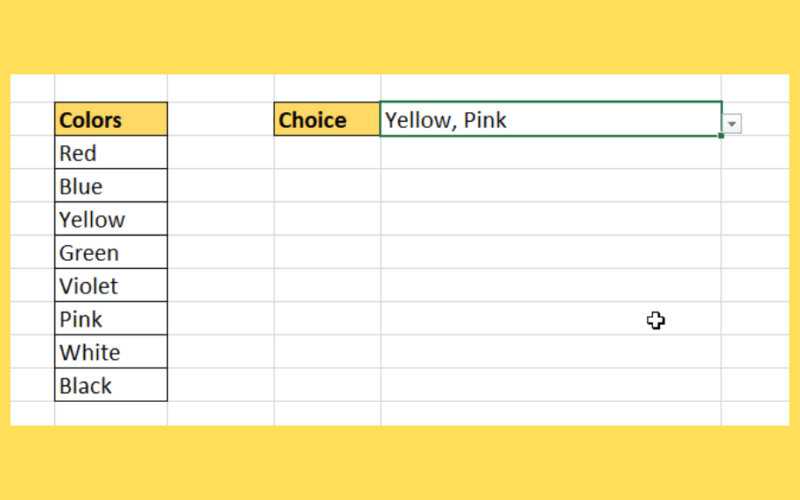The image size is (800, 500).
Task: Click the Blue cell
Action: [111, 185]
